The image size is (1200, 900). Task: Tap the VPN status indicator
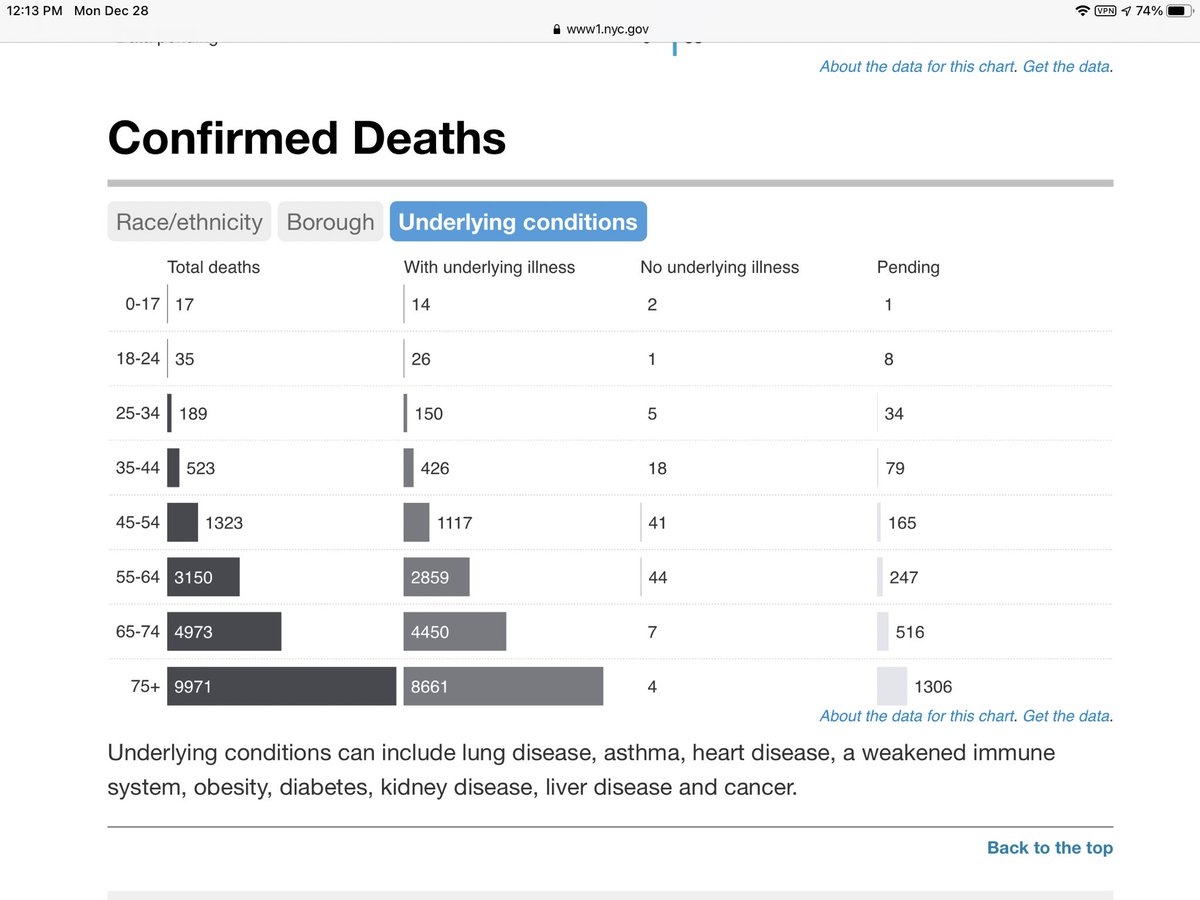tap(1106, 11)
